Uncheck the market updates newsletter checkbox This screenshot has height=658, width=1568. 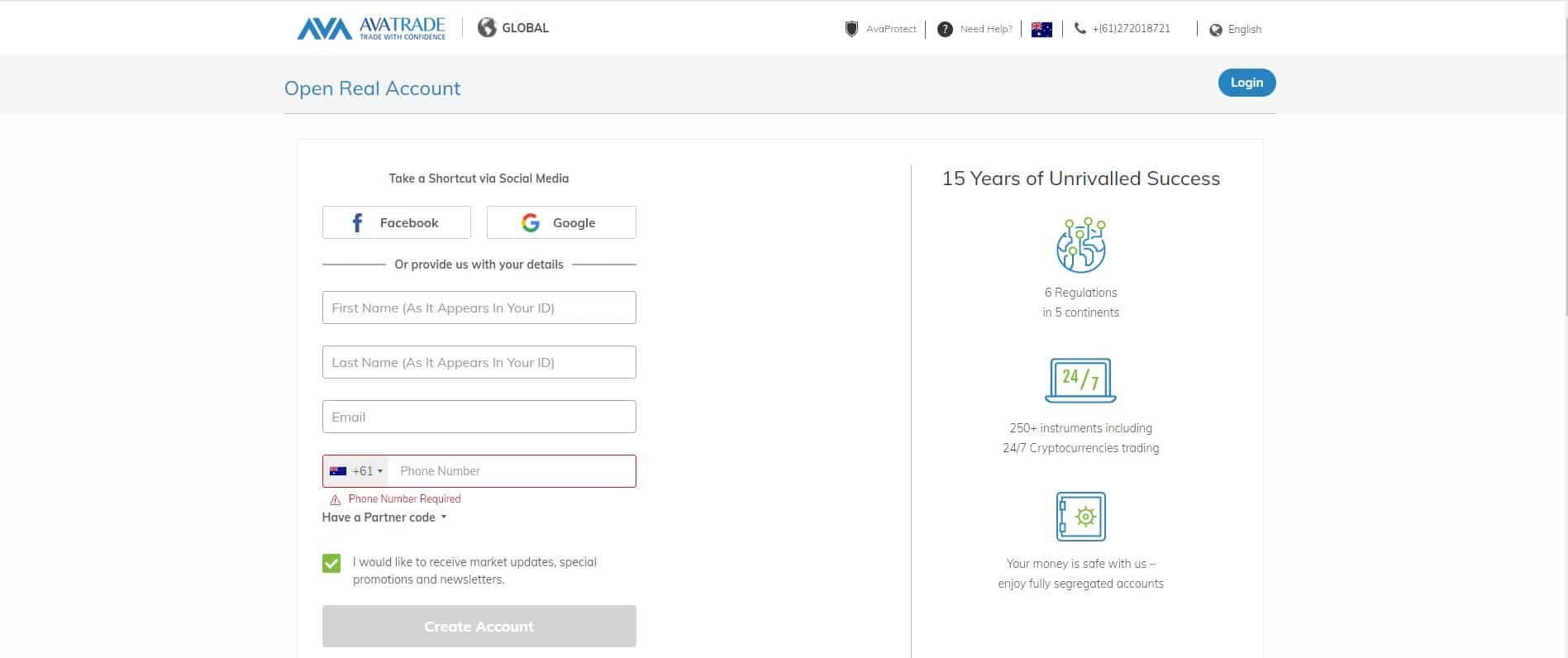click(331, 563)
